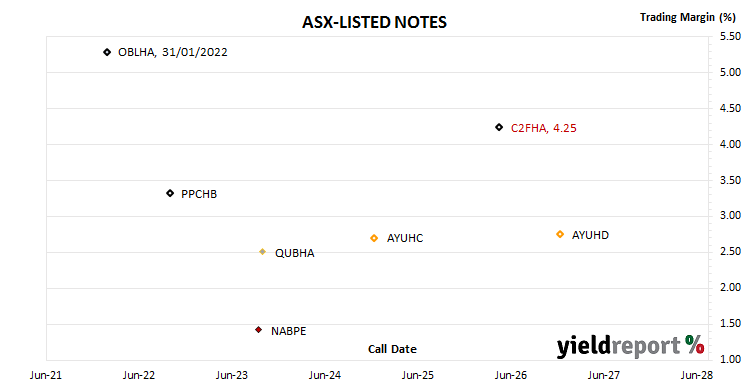Click the Jun-24 x-axis label
Image resolution: width=750 pixels, height=391 pixels.
(325, 375)
